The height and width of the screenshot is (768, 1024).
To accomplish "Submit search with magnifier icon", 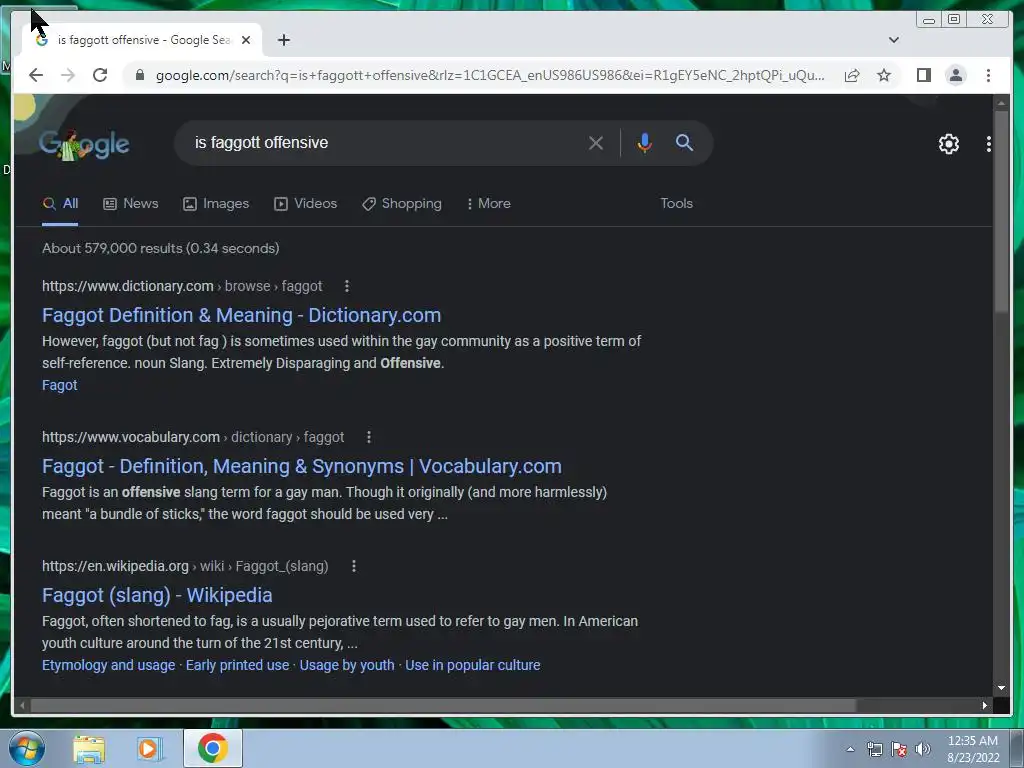I will pyautogui.click(x=684, y=142).
